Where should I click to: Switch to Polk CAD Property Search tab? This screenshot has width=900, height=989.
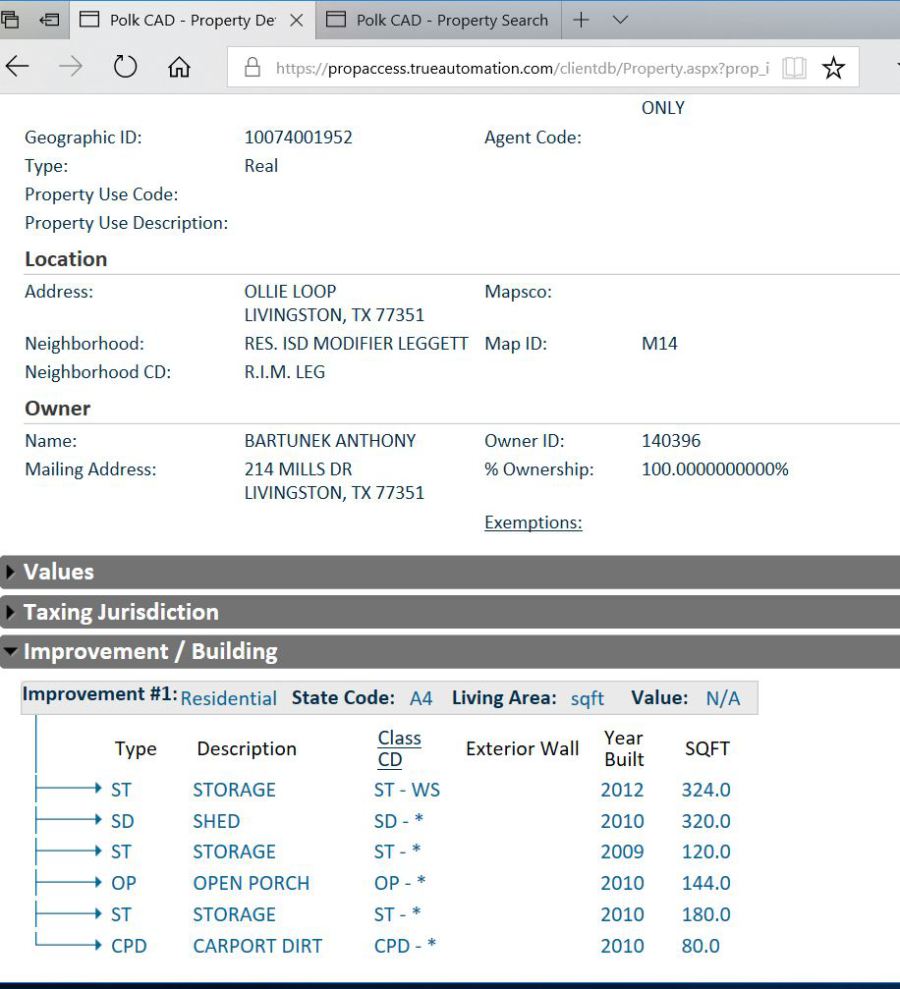point(451,20)
